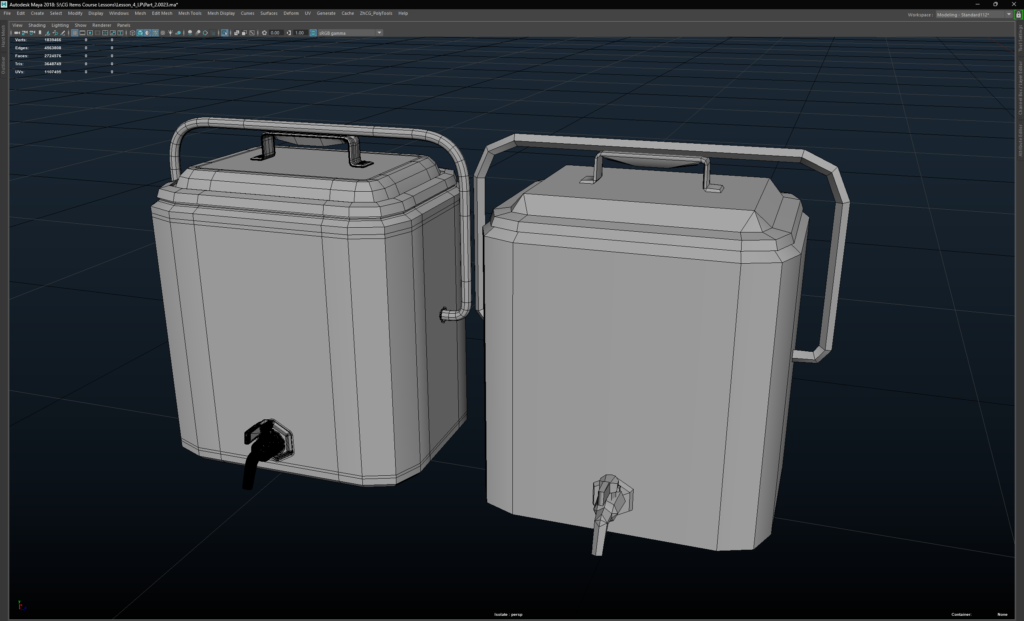Click the Wireframe display cube icon
This screenshot has width=1024, height=621.
tap(133, 32)
